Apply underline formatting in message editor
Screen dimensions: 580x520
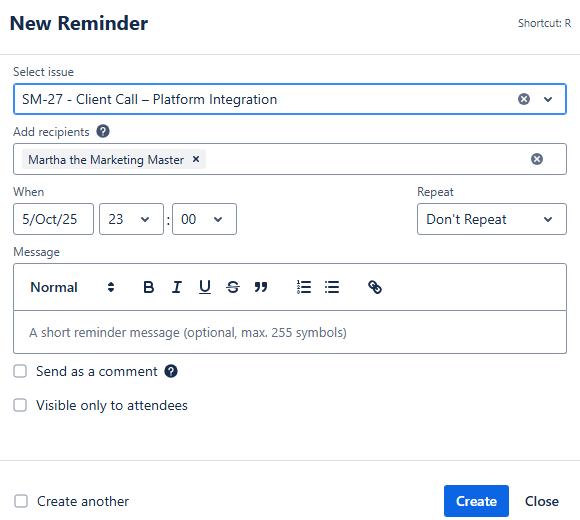205,287
